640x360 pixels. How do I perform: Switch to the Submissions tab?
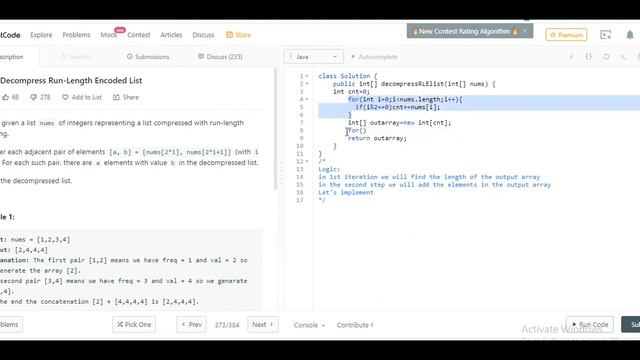point(148,57)
